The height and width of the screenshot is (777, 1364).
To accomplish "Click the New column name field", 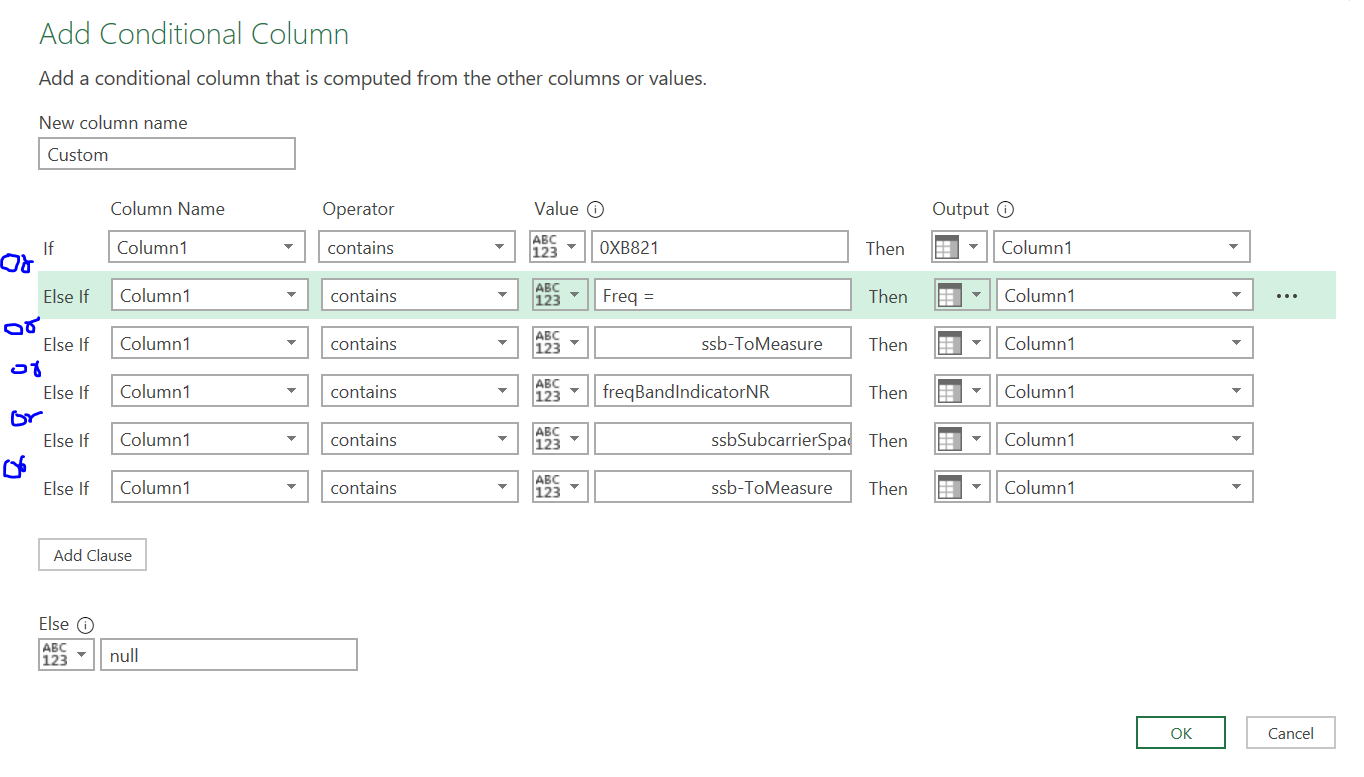I will 167,155.
